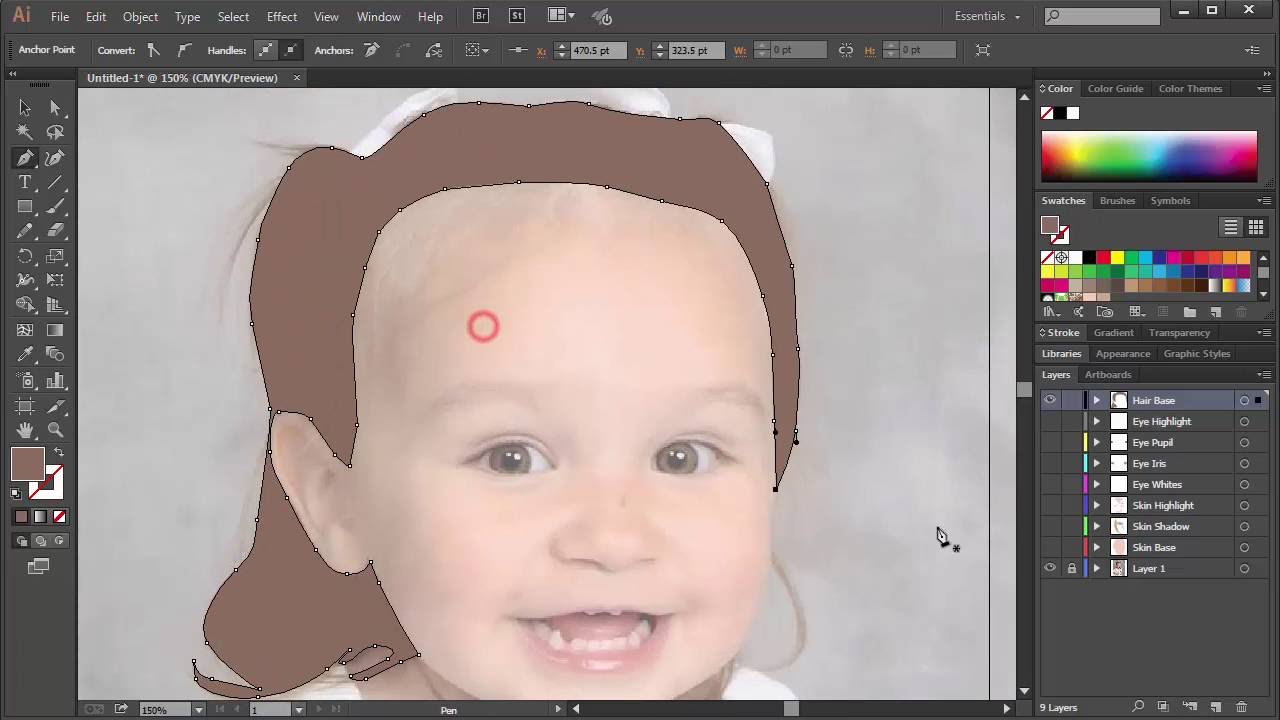Select the Hand tool

[x=25, y=430]
